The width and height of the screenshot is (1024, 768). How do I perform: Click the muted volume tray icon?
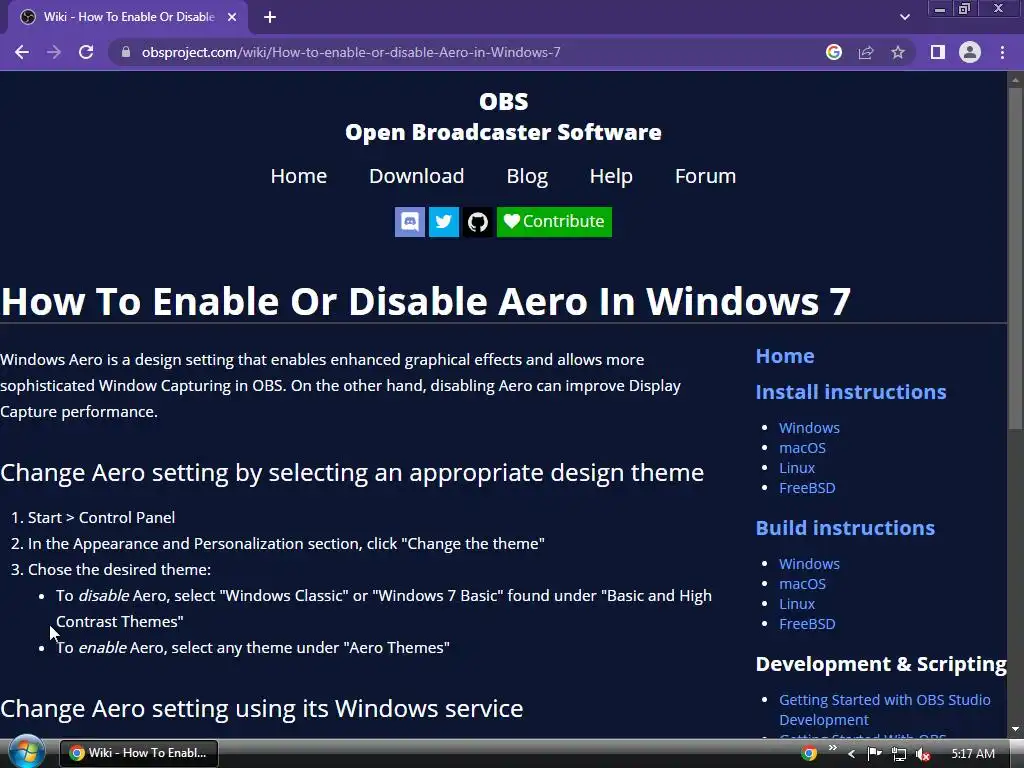pyautogui.click(x=923, y=754)
